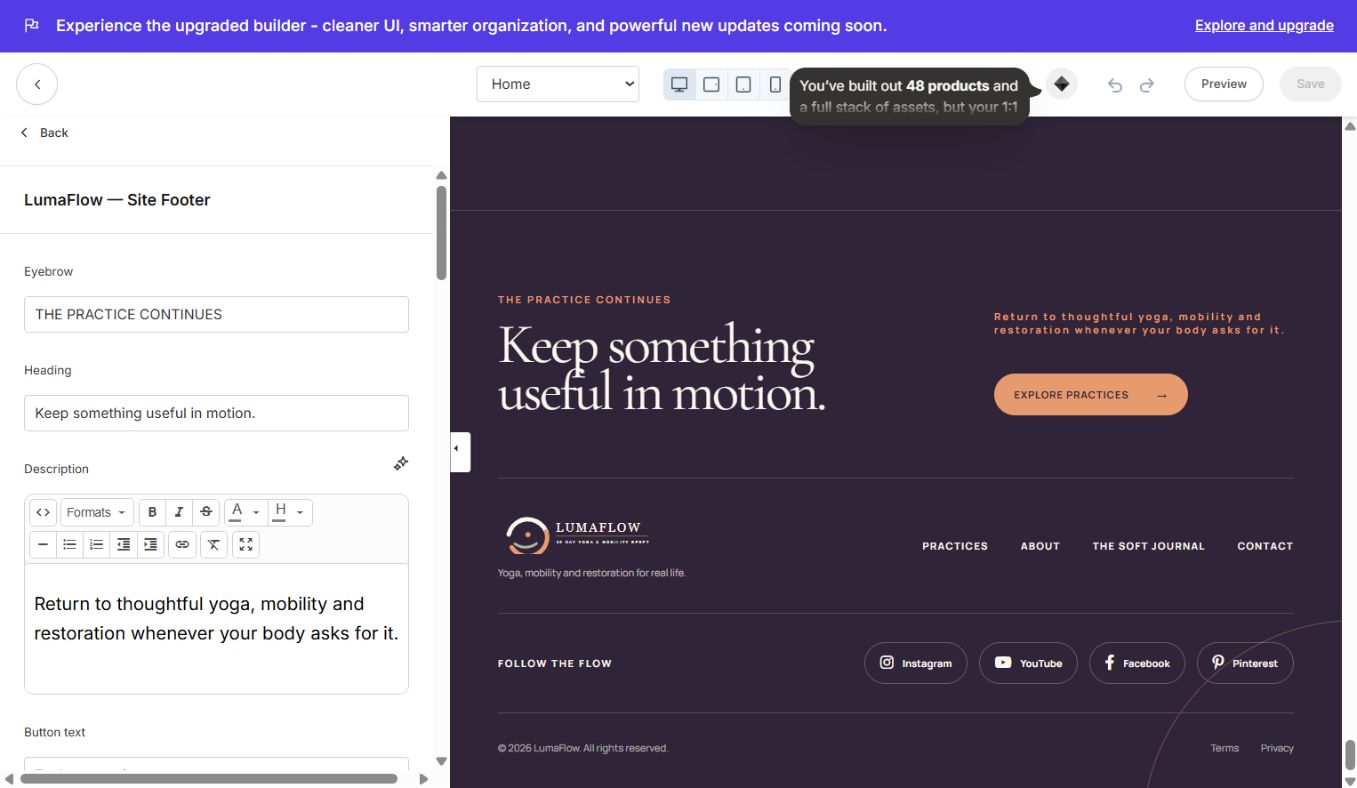
Task: Click the assistant tooltip about 48 products
Action: [x=909, y=96]
